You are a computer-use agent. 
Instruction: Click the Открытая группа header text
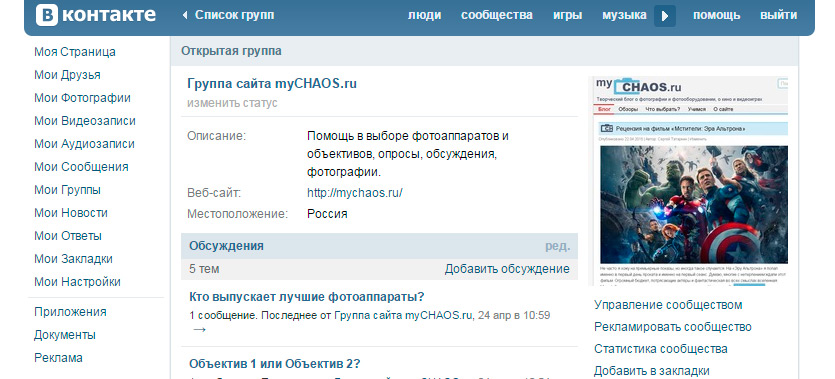[x=231, y=51]
